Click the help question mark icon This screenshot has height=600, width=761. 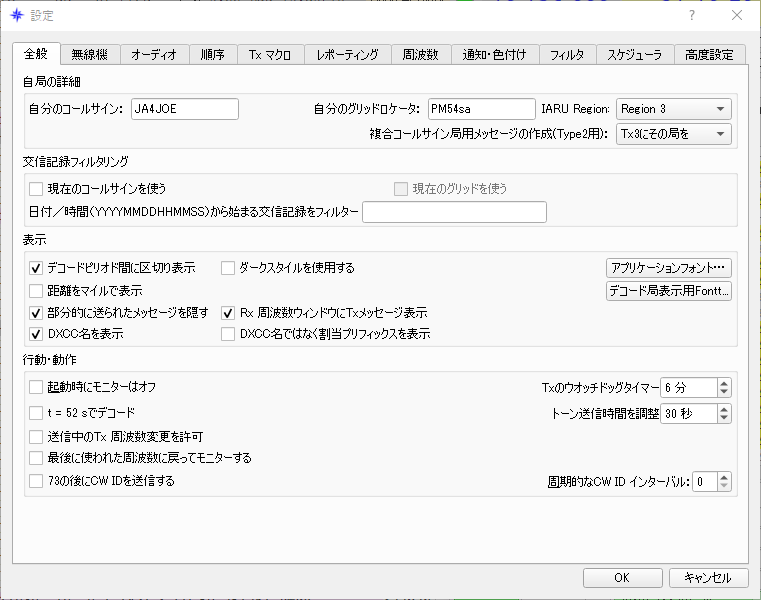[x=692, y=16]
